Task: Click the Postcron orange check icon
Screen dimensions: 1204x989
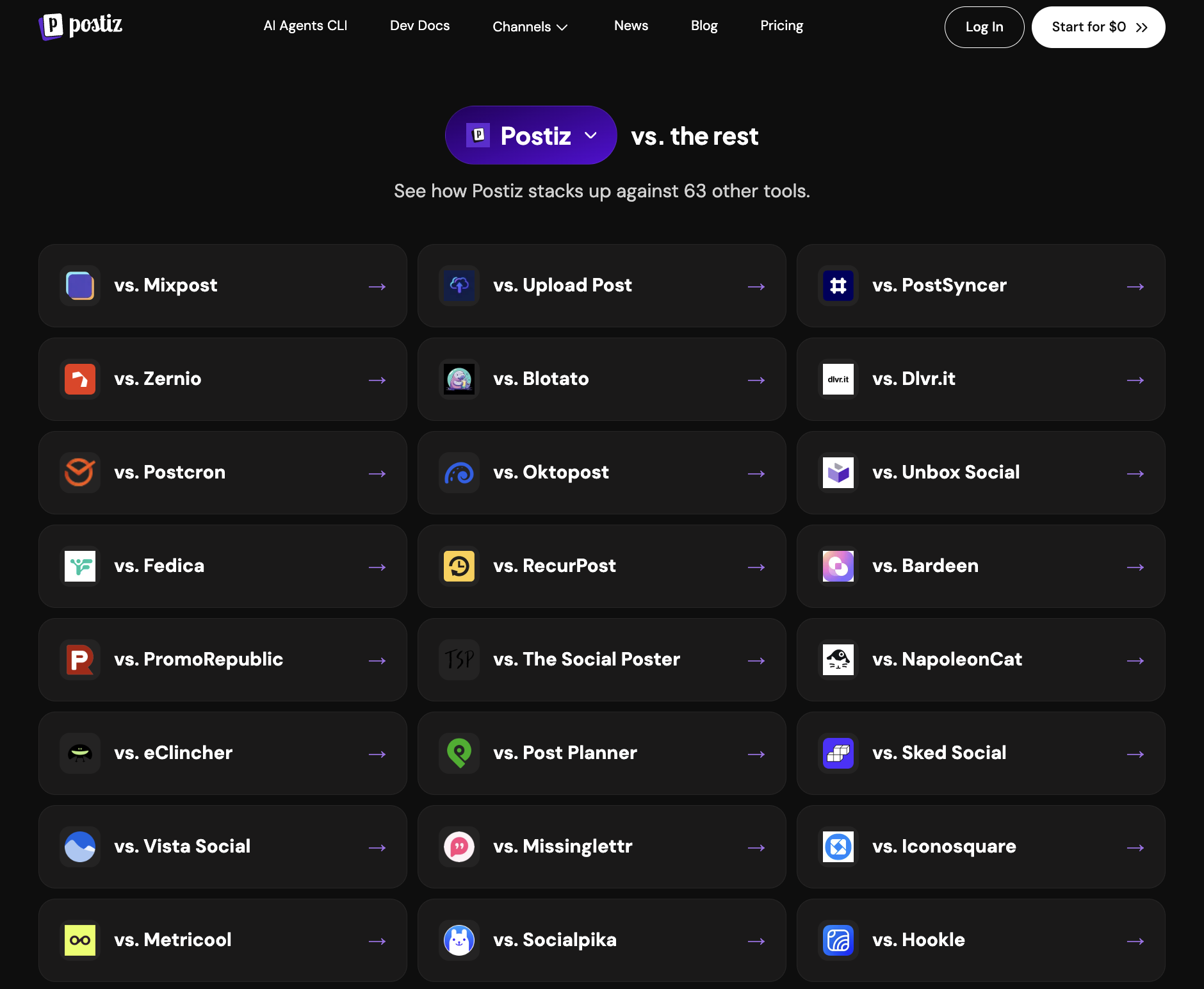Action: coord(80,473)
